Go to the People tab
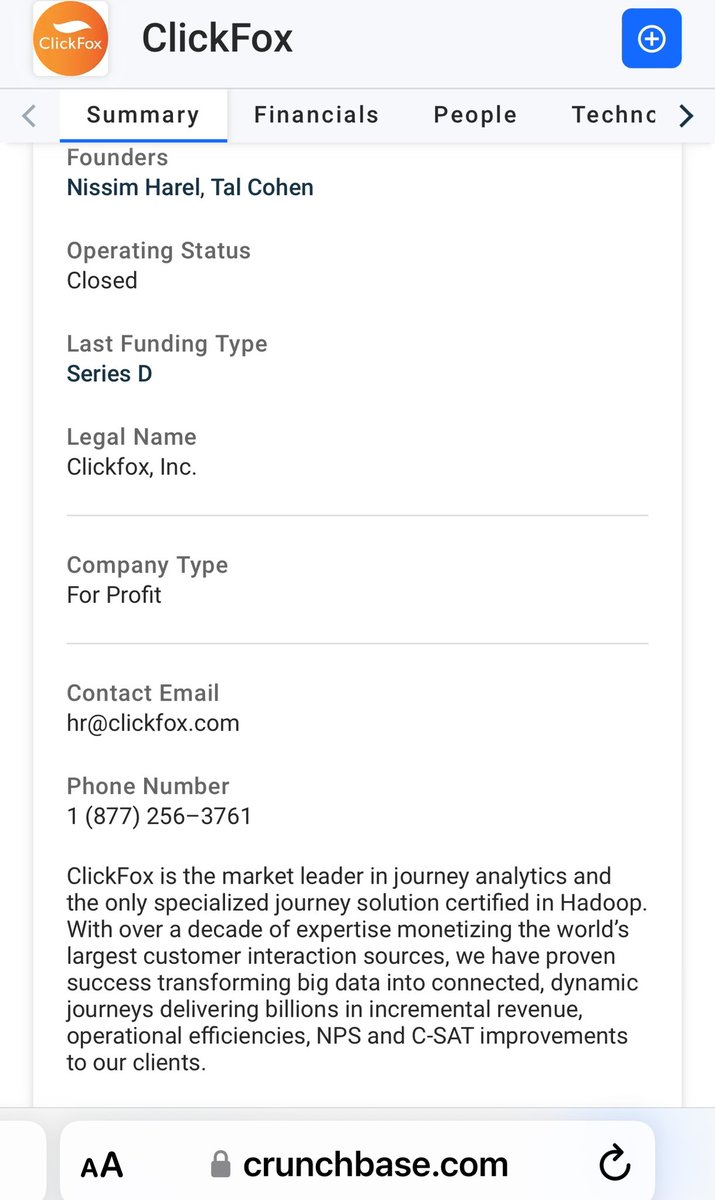 point(475,115)
